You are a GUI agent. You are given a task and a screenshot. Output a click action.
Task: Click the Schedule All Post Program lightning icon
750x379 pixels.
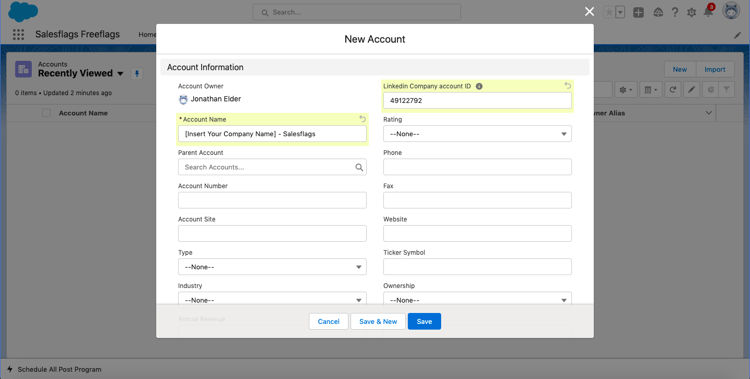pos(10,369)
